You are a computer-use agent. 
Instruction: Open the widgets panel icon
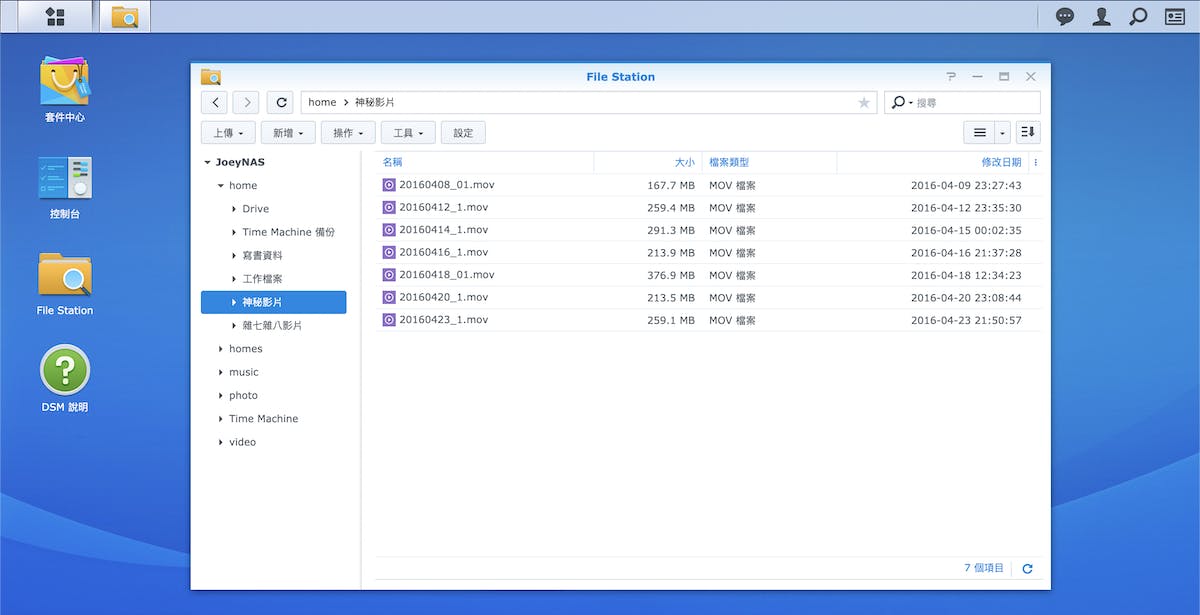(x=1174, y=16)
